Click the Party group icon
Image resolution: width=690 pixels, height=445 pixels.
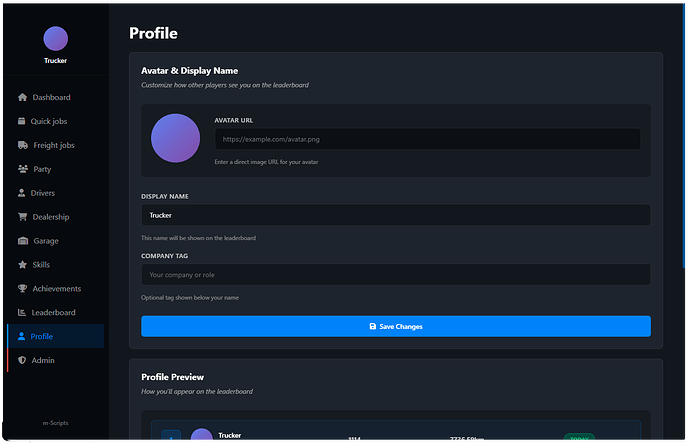pos(22,169)
